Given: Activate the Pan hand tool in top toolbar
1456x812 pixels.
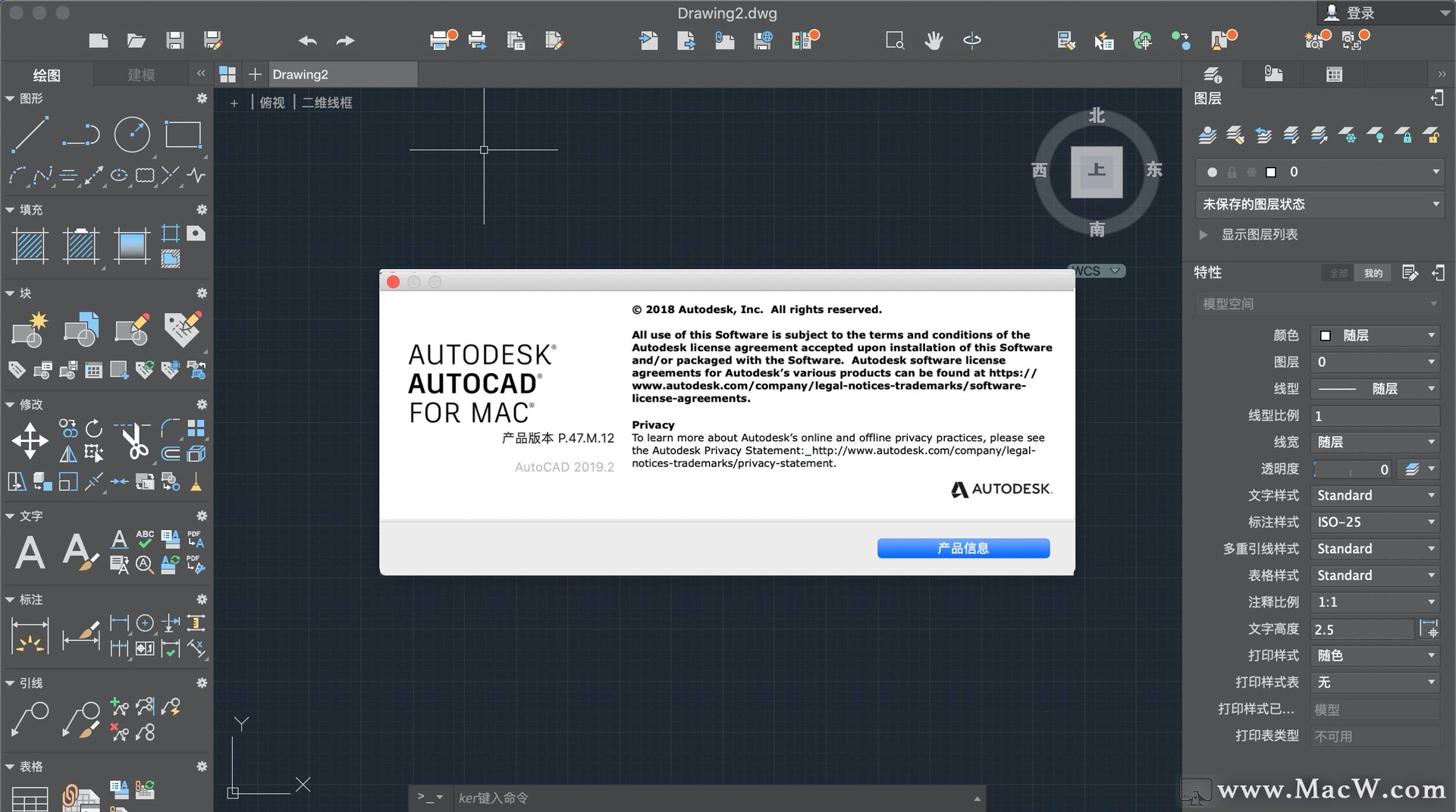Looking at the screenshot, I should [x=934, y=40].
